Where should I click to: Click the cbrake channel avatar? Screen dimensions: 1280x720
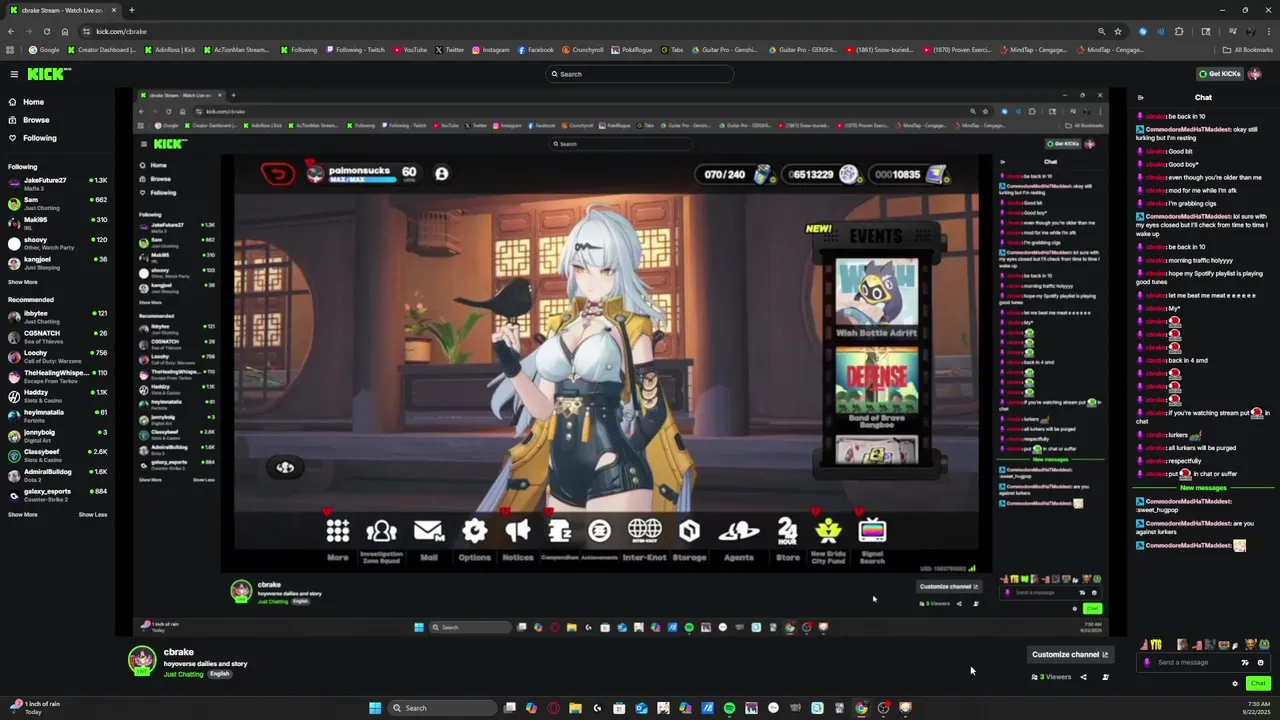coord(143,661)
